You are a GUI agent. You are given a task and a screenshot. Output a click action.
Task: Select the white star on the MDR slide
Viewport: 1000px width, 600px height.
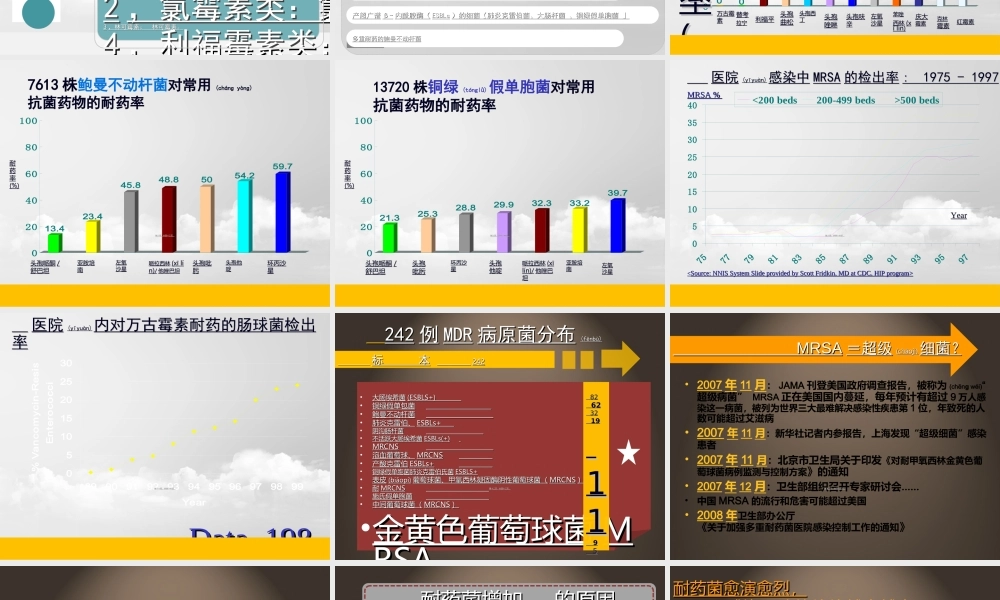[x=628, y=452]
